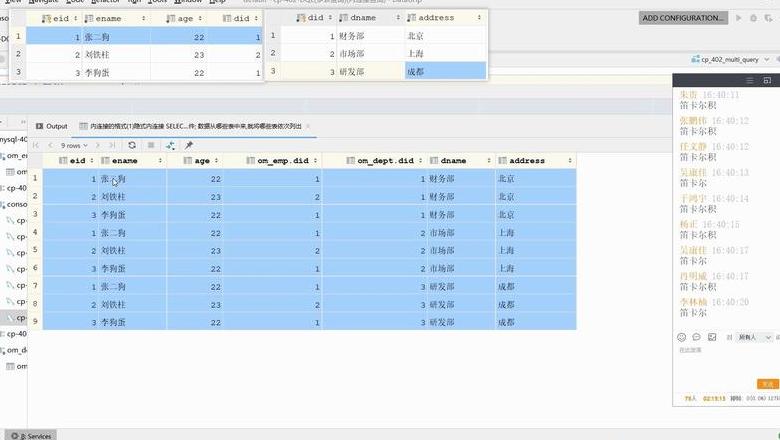This screenshot has height=440, width=780.
Task: Open the Tools menu
Action: (x=158, y=1)
